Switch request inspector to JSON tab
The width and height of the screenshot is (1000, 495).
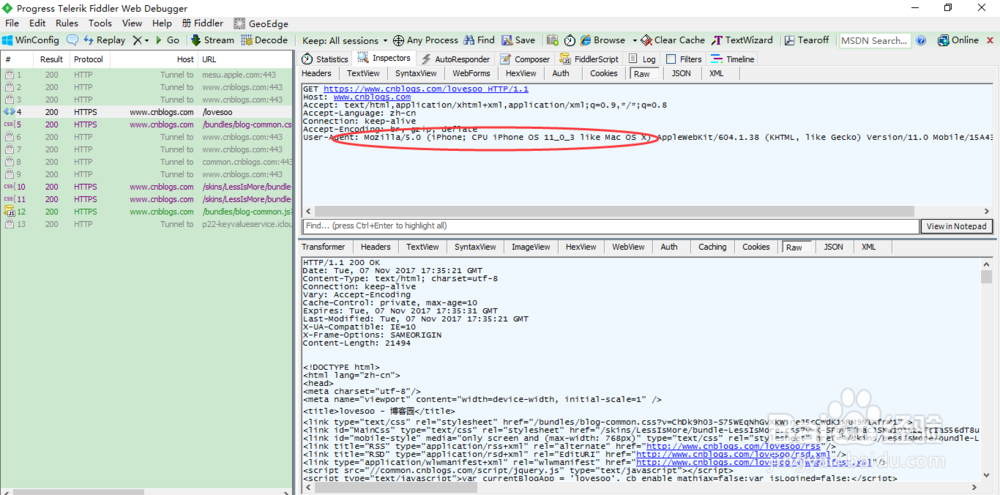(681, 73)
